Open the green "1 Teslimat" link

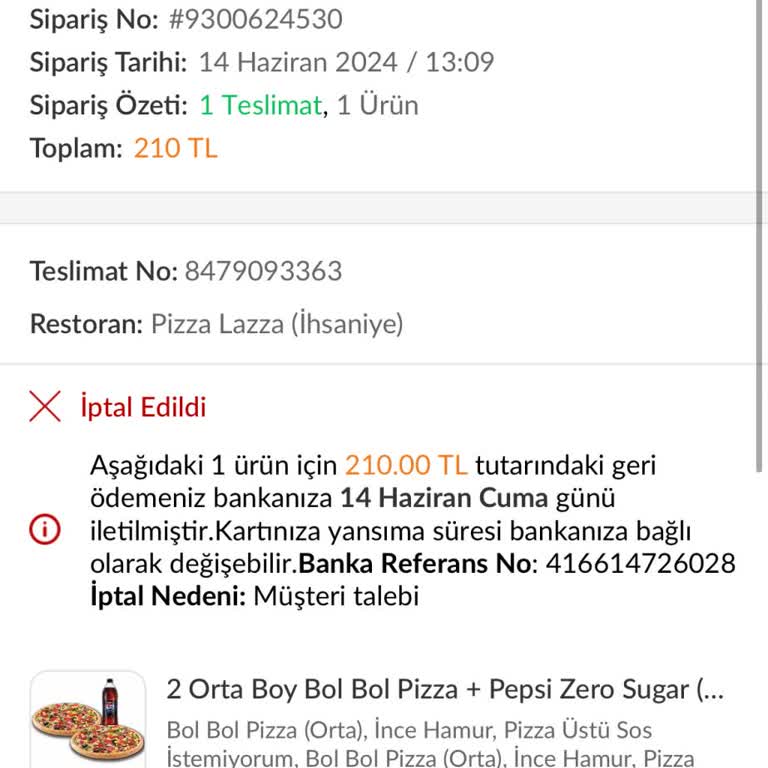click(x=260, y=105)
